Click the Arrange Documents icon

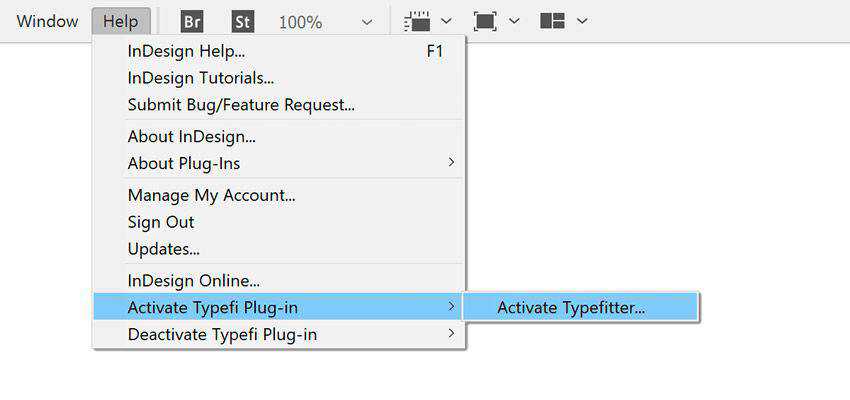(x=552, y=21)
